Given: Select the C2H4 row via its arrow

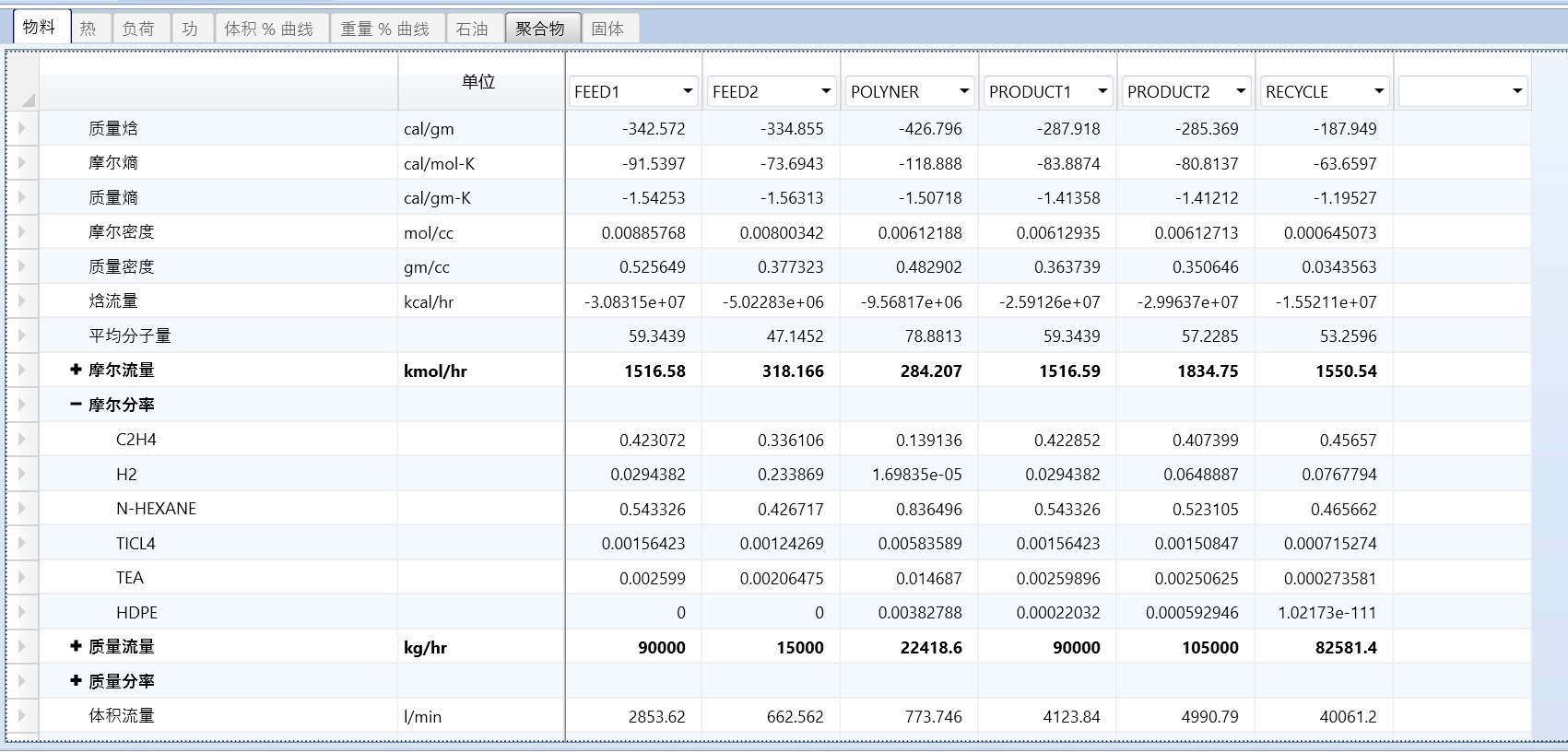Looking at the screenshot, I should coord(22,439).
